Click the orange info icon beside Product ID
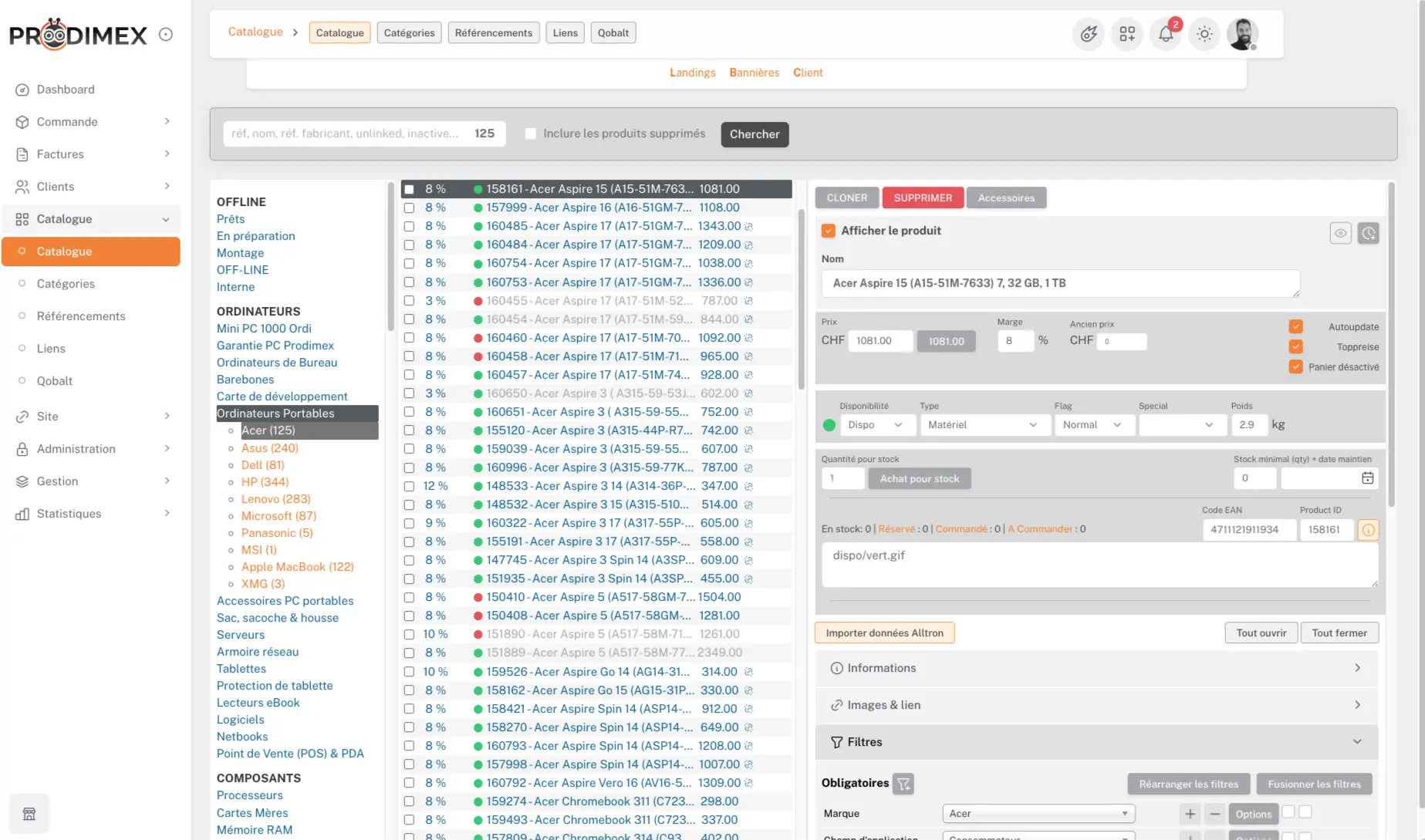 [1369, 530]
